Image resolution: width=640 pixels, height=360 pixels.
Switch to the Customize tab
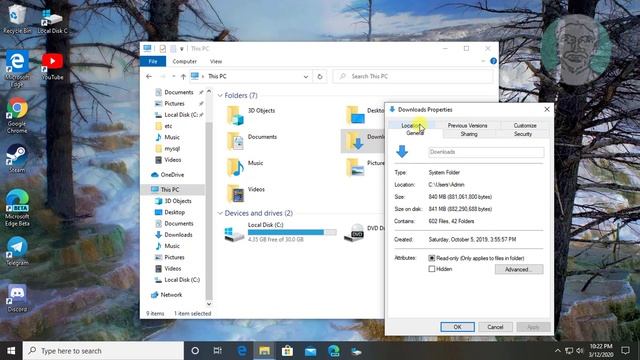(525, 125)
